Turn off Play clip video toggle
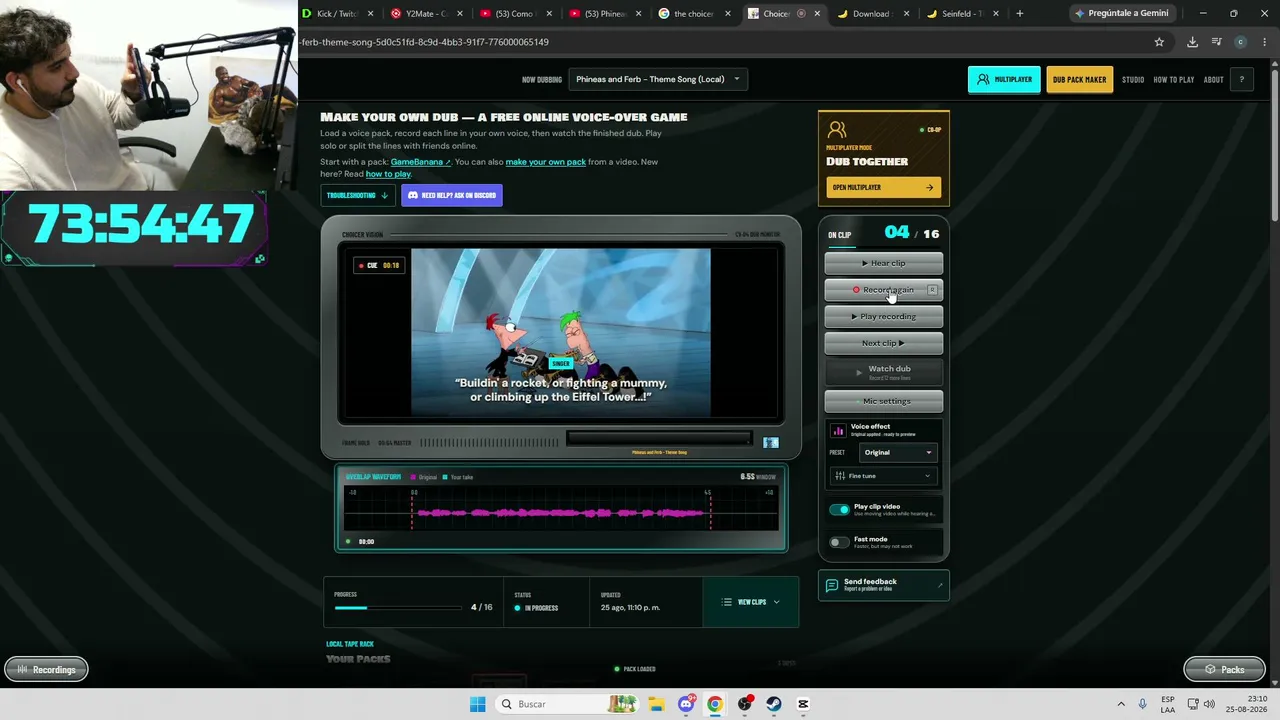Screen dimensions: 1280x720 pos(839,509)
